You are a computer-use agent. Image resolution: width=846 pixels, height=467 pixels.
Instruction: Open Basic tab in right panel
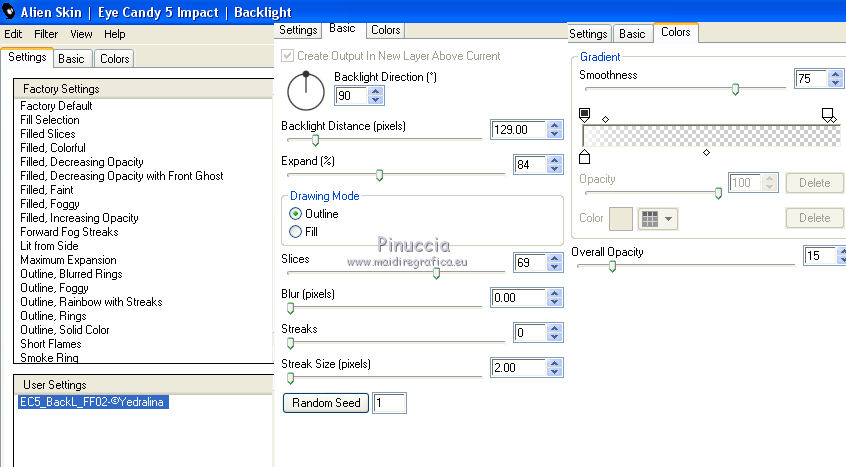[632, 34]
